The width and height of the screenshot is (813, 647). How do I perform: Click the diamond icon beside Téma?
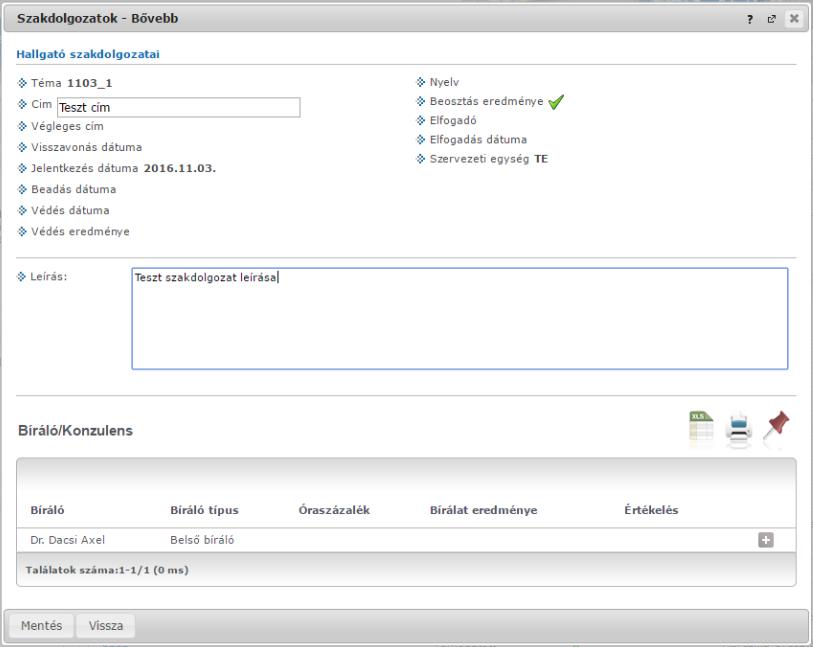[x=22, y=83]
